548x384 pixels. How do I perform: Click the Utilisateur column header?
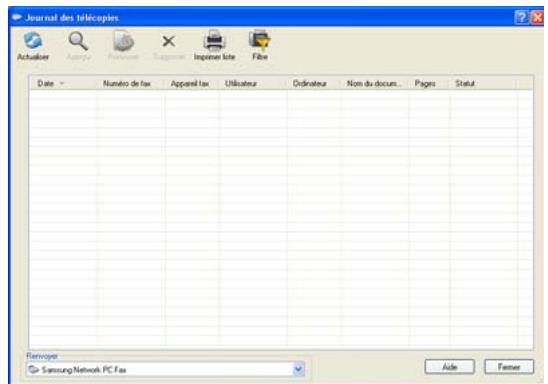pos(253,84)
